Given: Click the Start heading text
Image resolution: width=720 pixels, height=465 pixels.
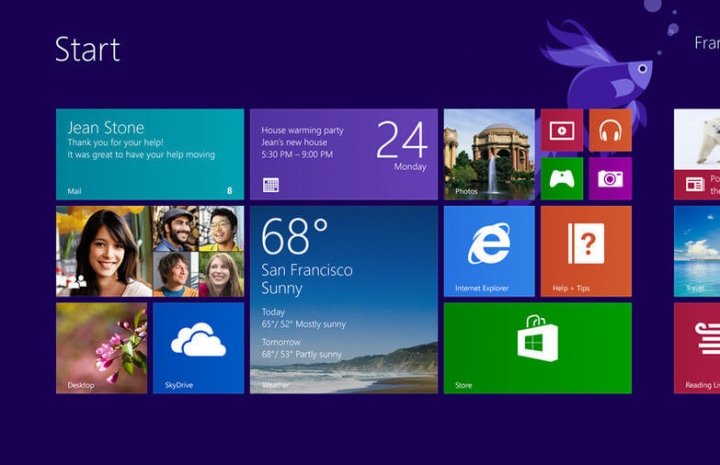Looking at the screenshot, I should click(88, 48).
